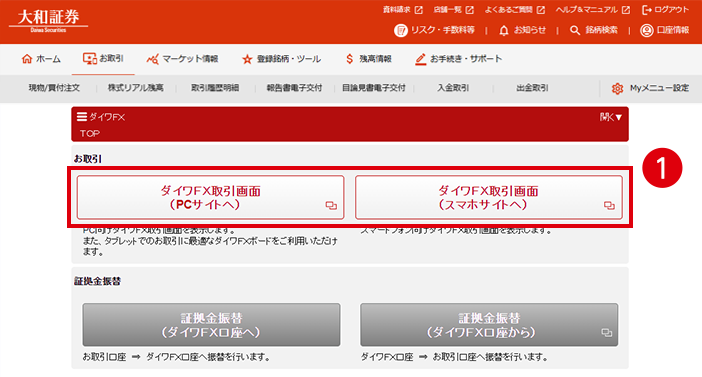Click text お取引口座 ⇒ ダイワFX口座へ振替を行います。
Viewport: 702px width, 377px height.
176,357
